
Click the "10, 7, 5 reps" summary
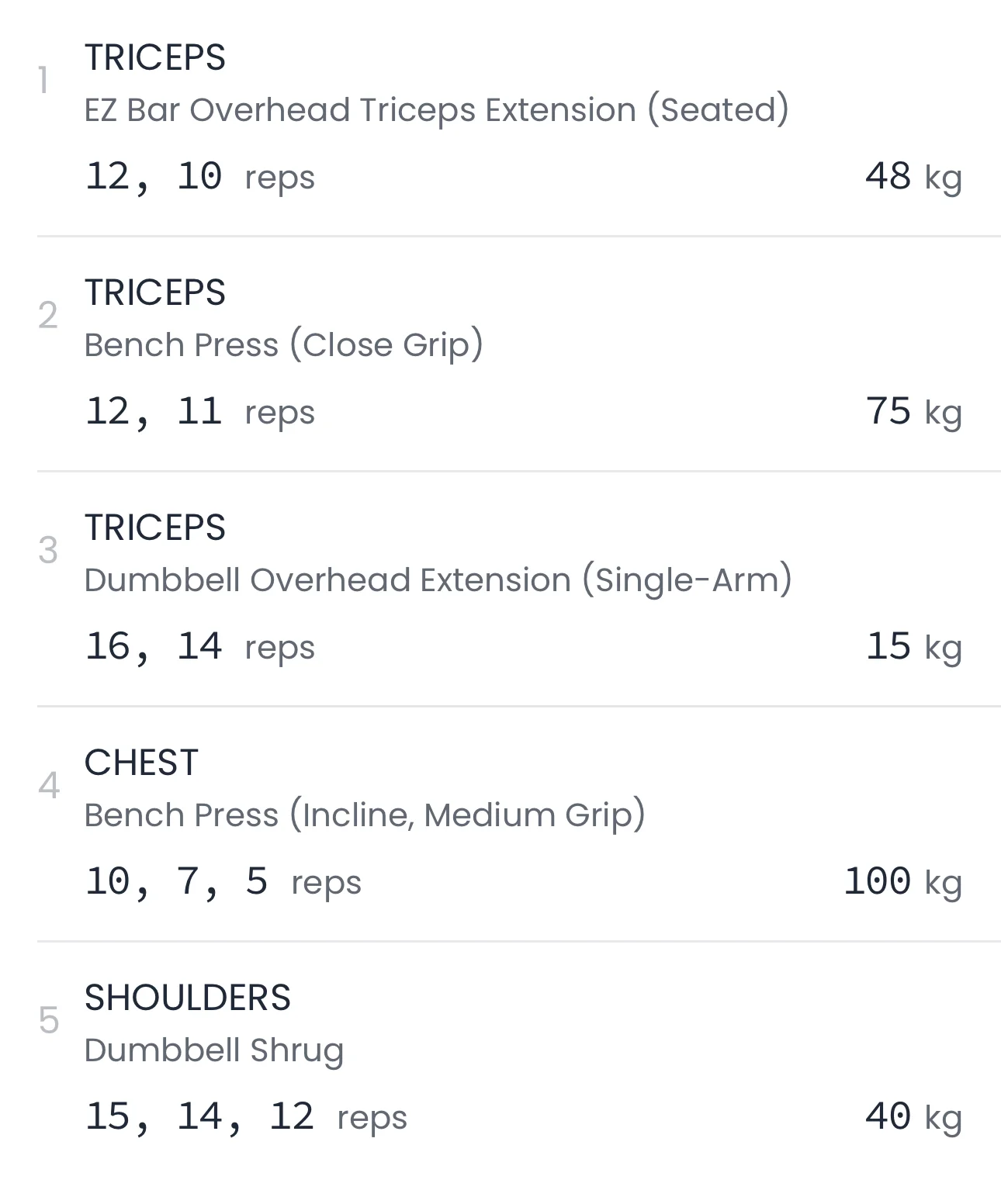click(223, 882)
